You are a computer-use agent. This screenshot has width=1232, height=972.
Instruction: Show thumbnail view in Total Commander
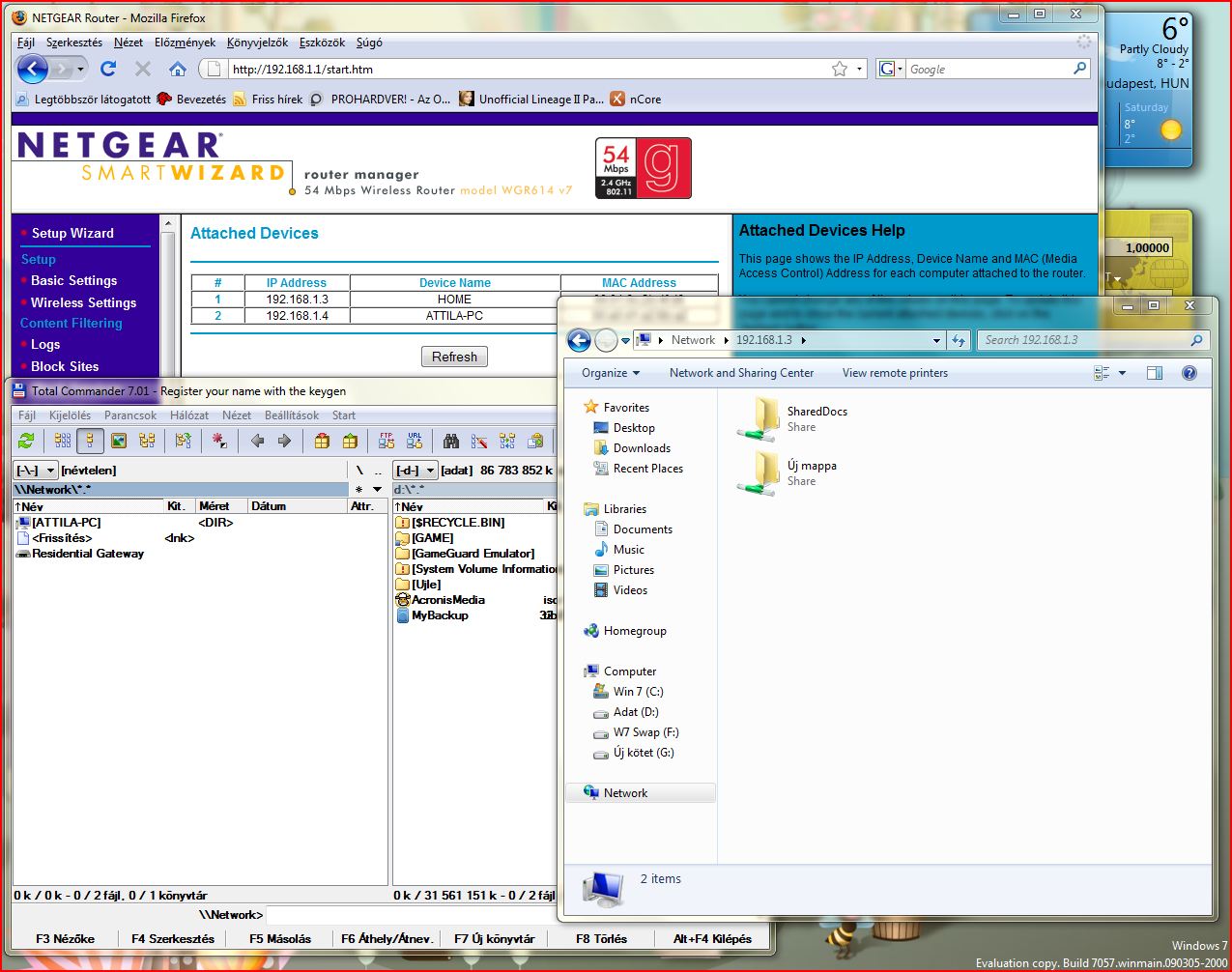coord(119,441)
